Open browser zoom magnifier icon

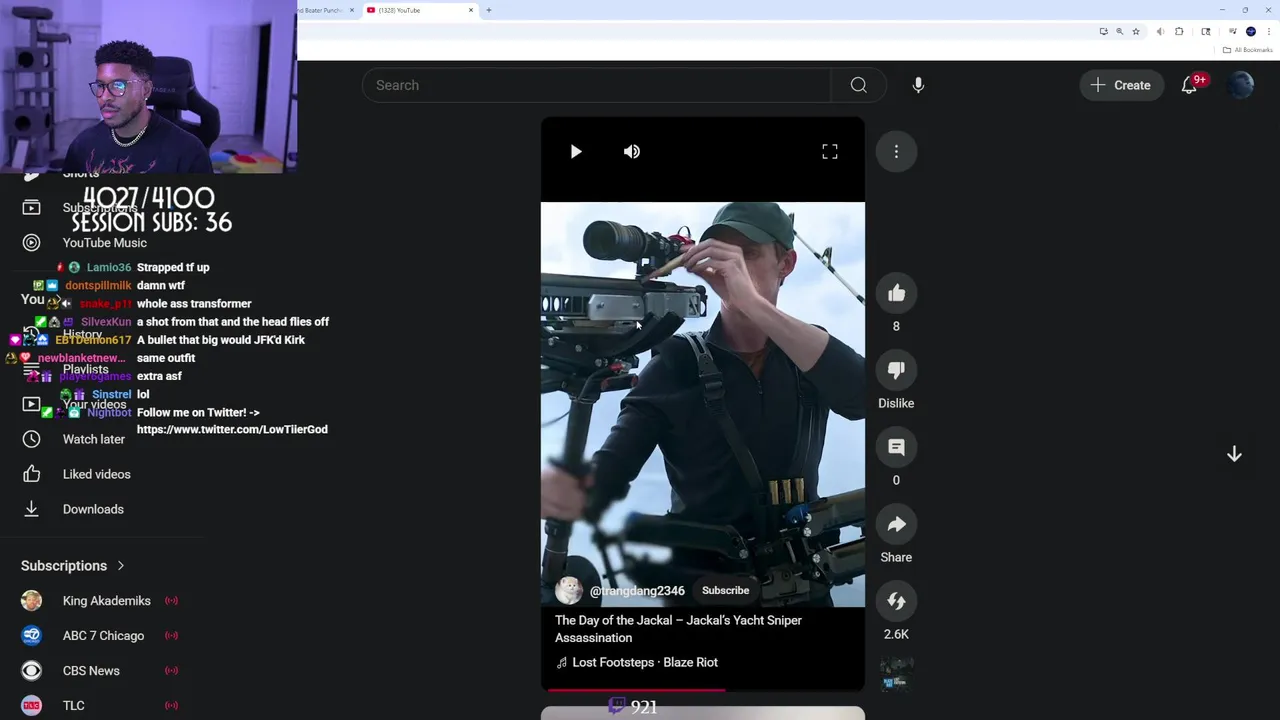(1119, 31)
